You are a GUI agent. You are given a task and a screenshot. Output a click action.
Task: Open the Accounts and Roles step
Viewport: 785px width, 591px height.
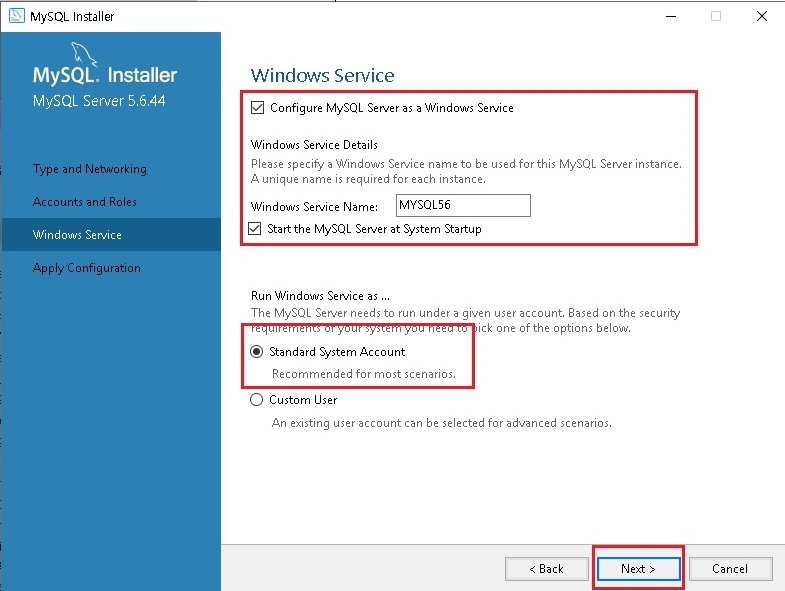pos(85,202)
